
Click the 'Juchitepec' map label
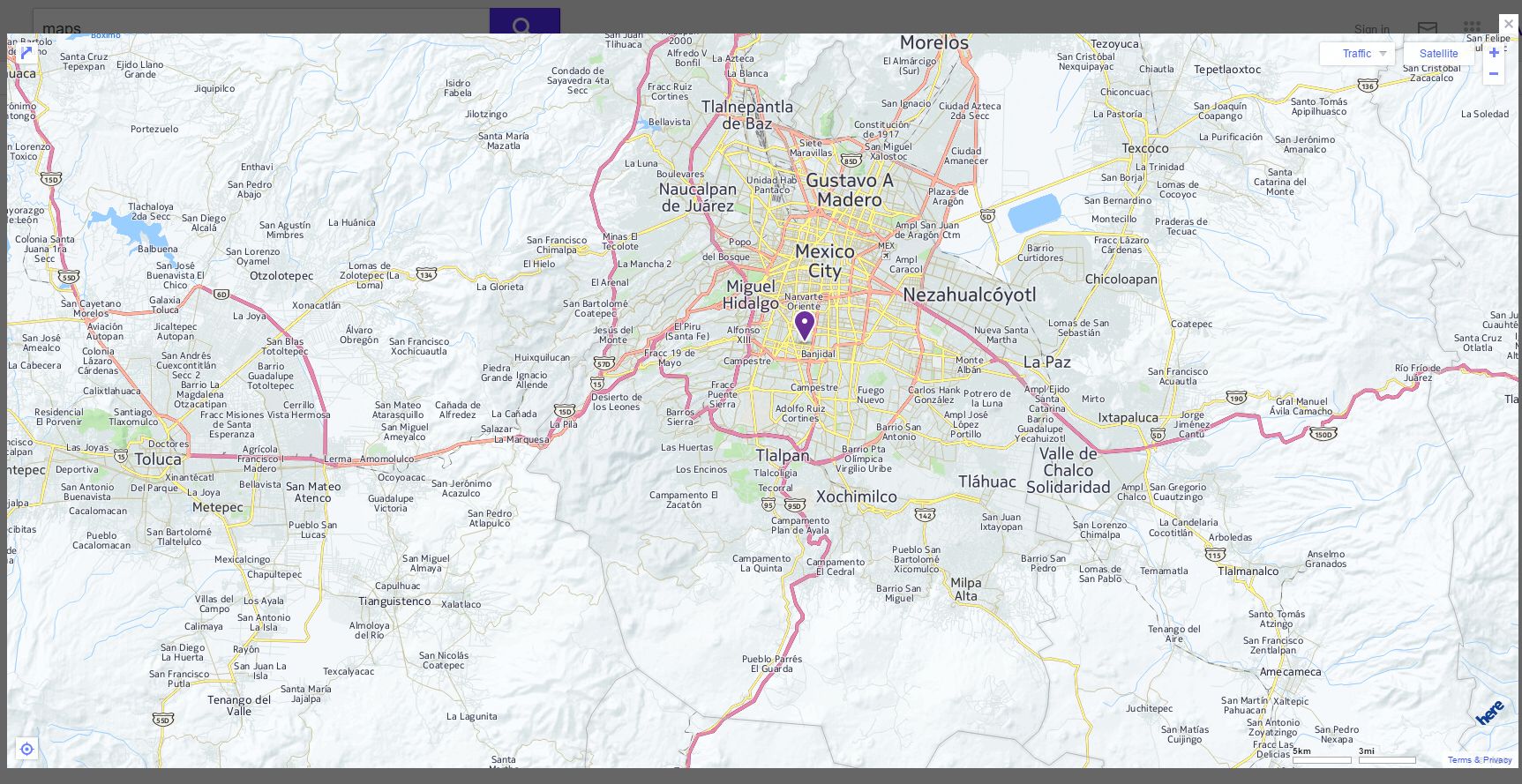point(1149,708)
